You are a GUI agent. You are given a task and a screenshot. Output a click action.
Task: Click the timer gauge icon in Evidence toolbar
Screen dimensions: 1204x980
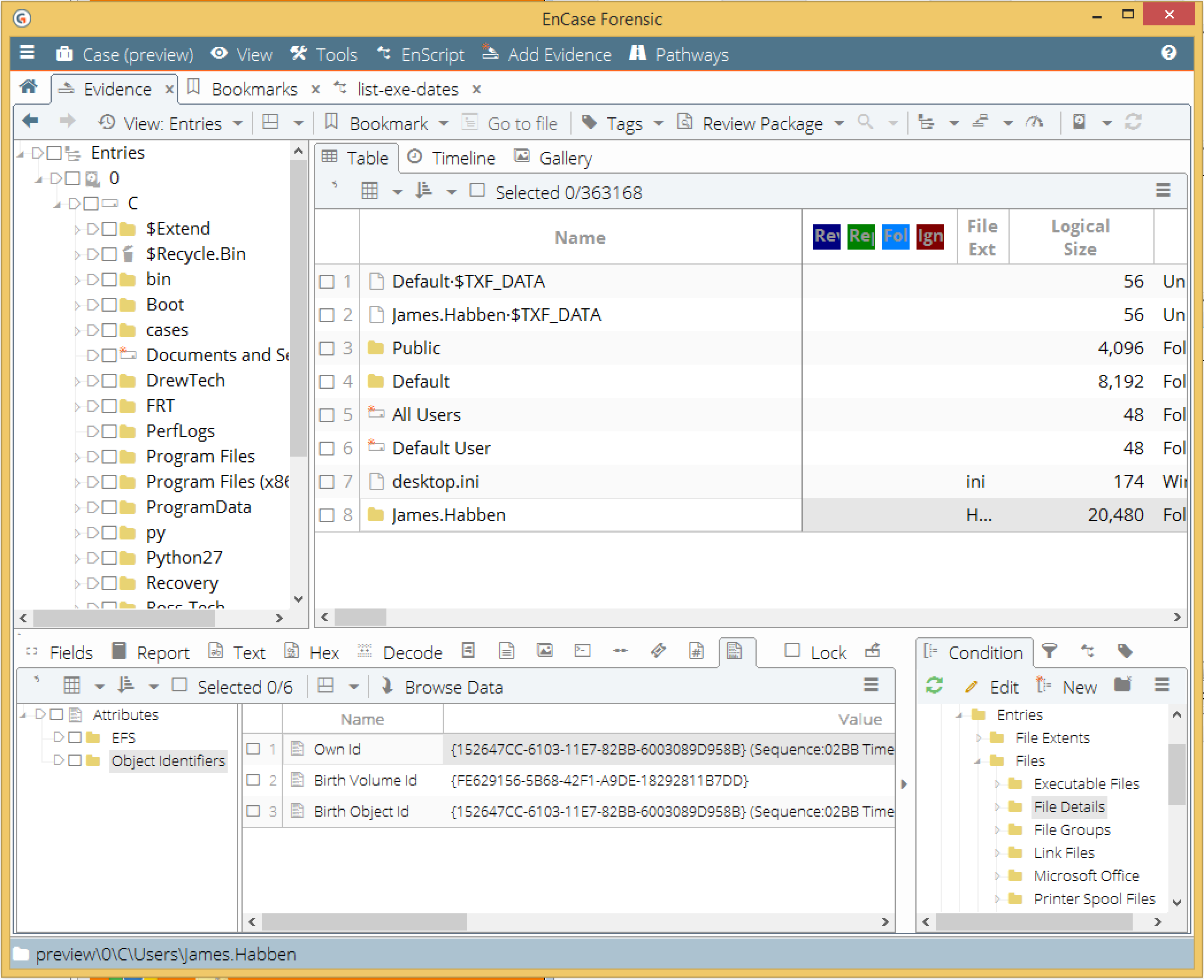pos(1035,122)
